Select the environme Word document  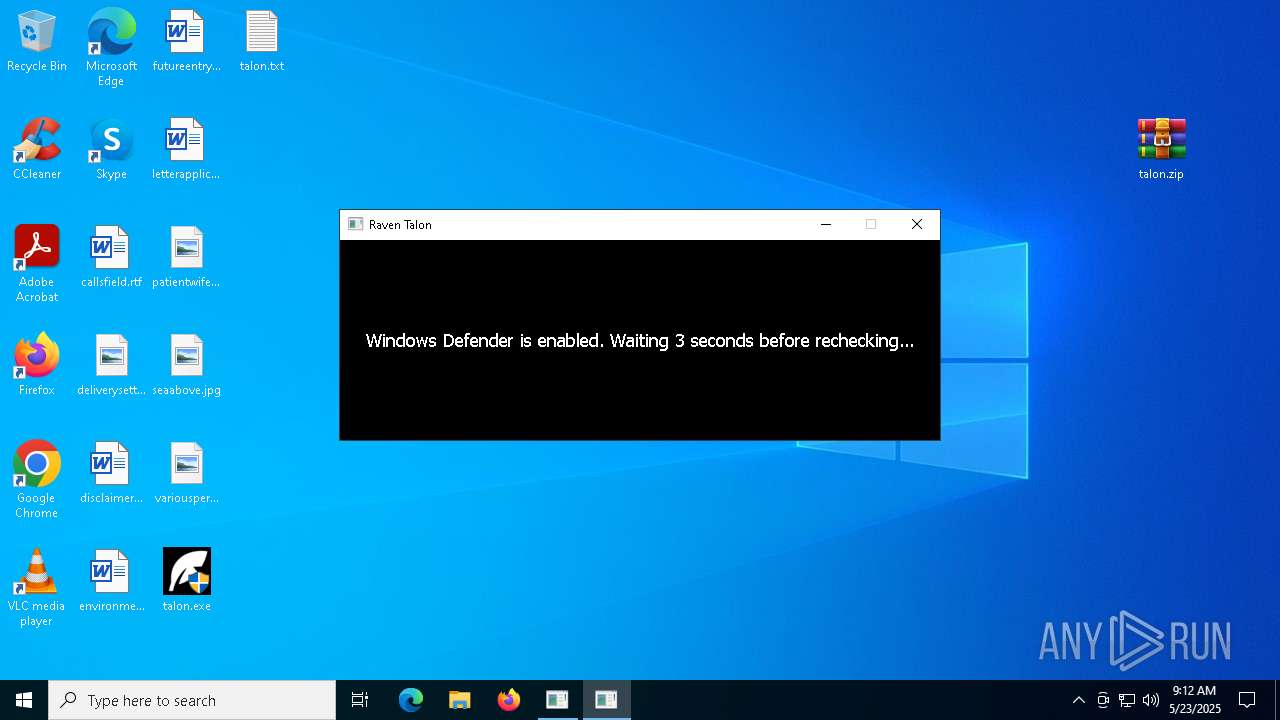[111, 582]
